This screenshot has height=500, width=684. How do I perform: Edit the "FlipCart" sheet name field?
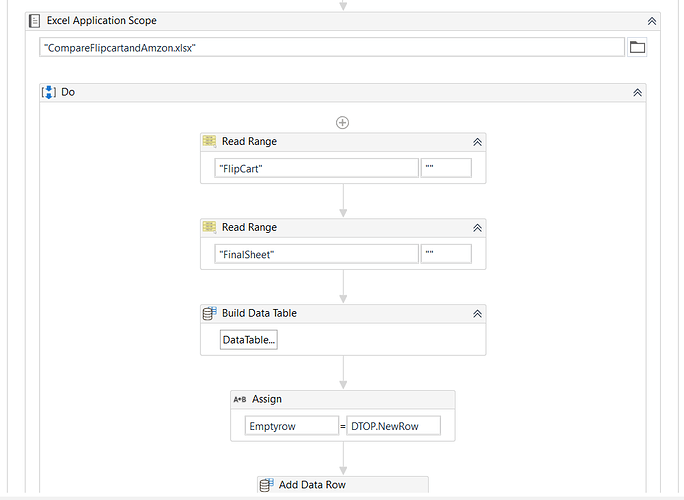(316, 168)
